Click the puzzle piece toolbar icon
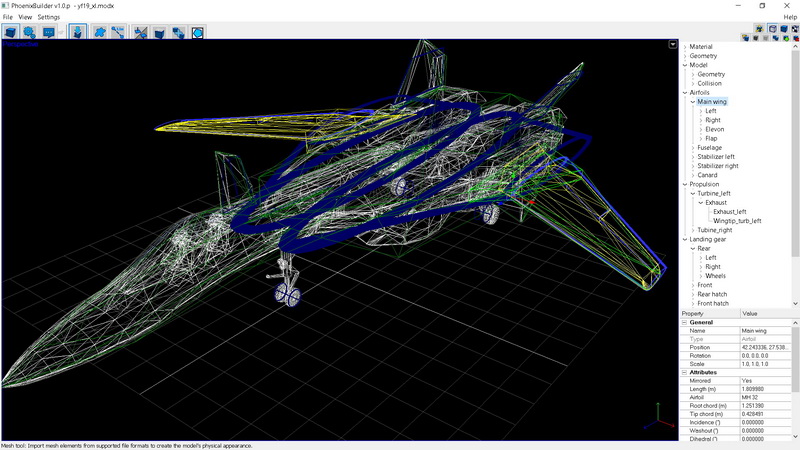The image size is (800, 450). pos(100,32)
